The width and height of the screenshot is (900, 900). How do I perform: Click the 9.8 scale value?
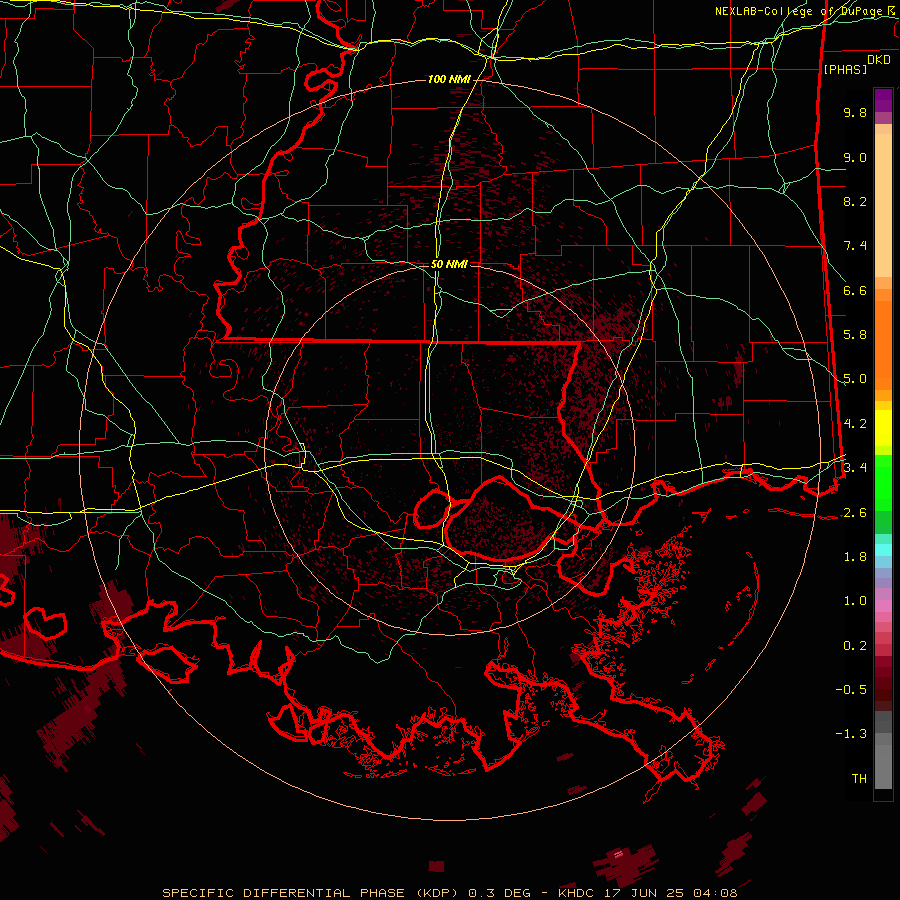[855, 112]
